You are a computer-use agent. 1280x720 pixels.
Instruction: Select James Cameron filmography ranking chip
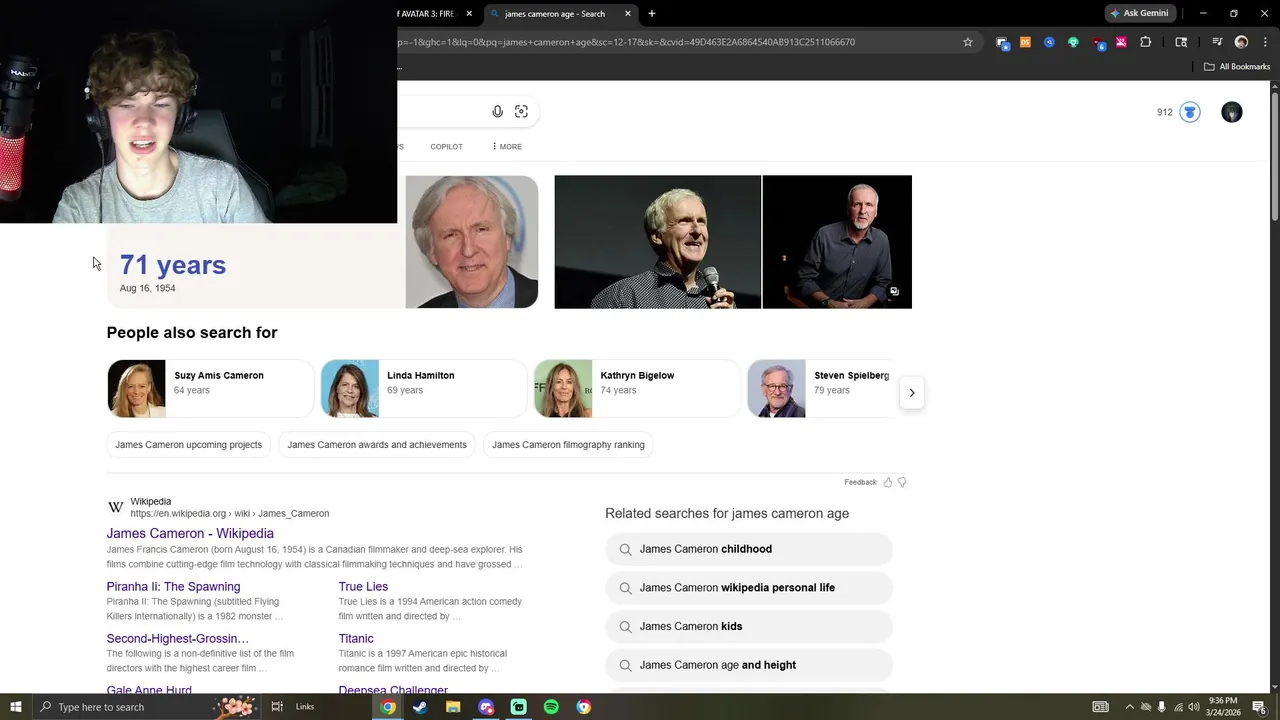click(568, 445)
